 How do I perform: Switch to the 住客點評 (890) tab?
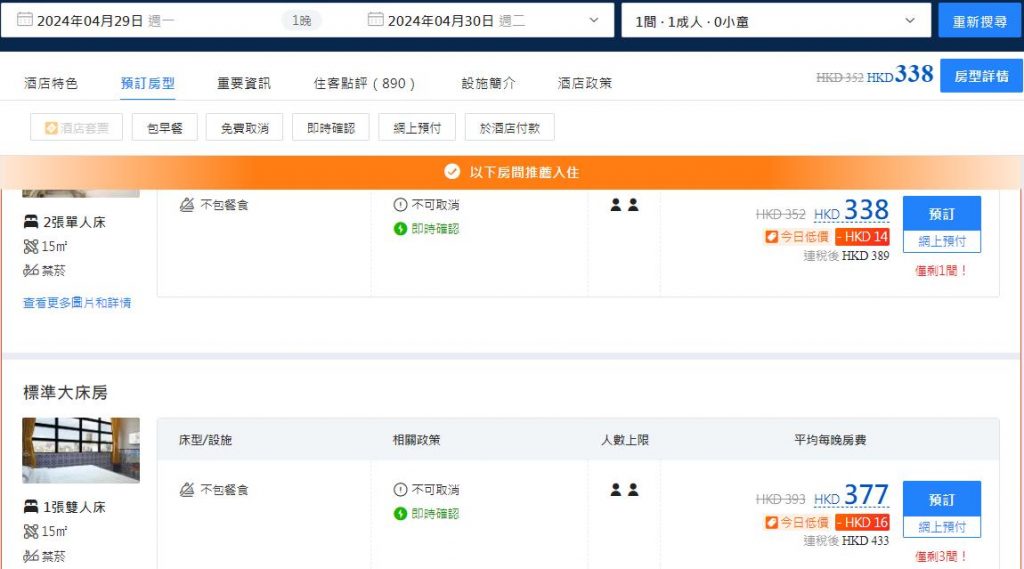(365, 83)
